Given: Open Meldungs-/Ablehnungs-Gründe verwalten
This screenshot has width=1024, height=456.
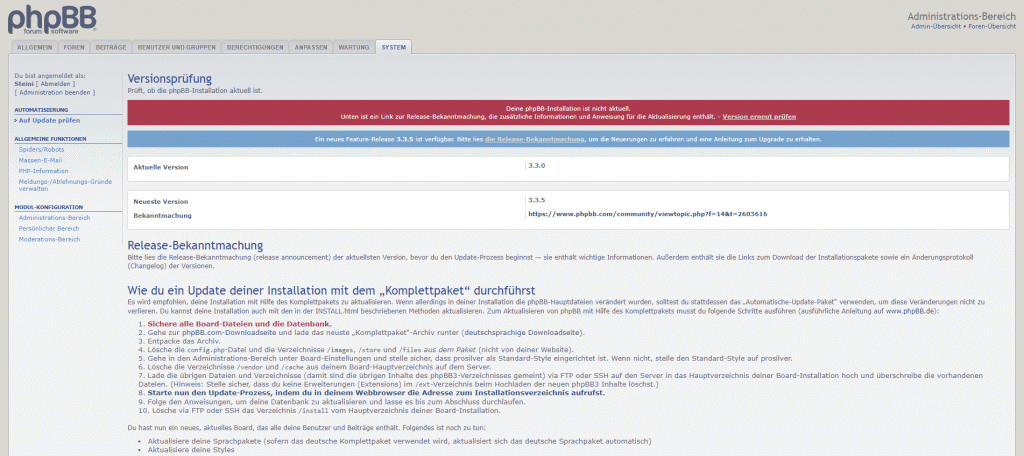Looking at the screenshot, I should click(65, 185).
